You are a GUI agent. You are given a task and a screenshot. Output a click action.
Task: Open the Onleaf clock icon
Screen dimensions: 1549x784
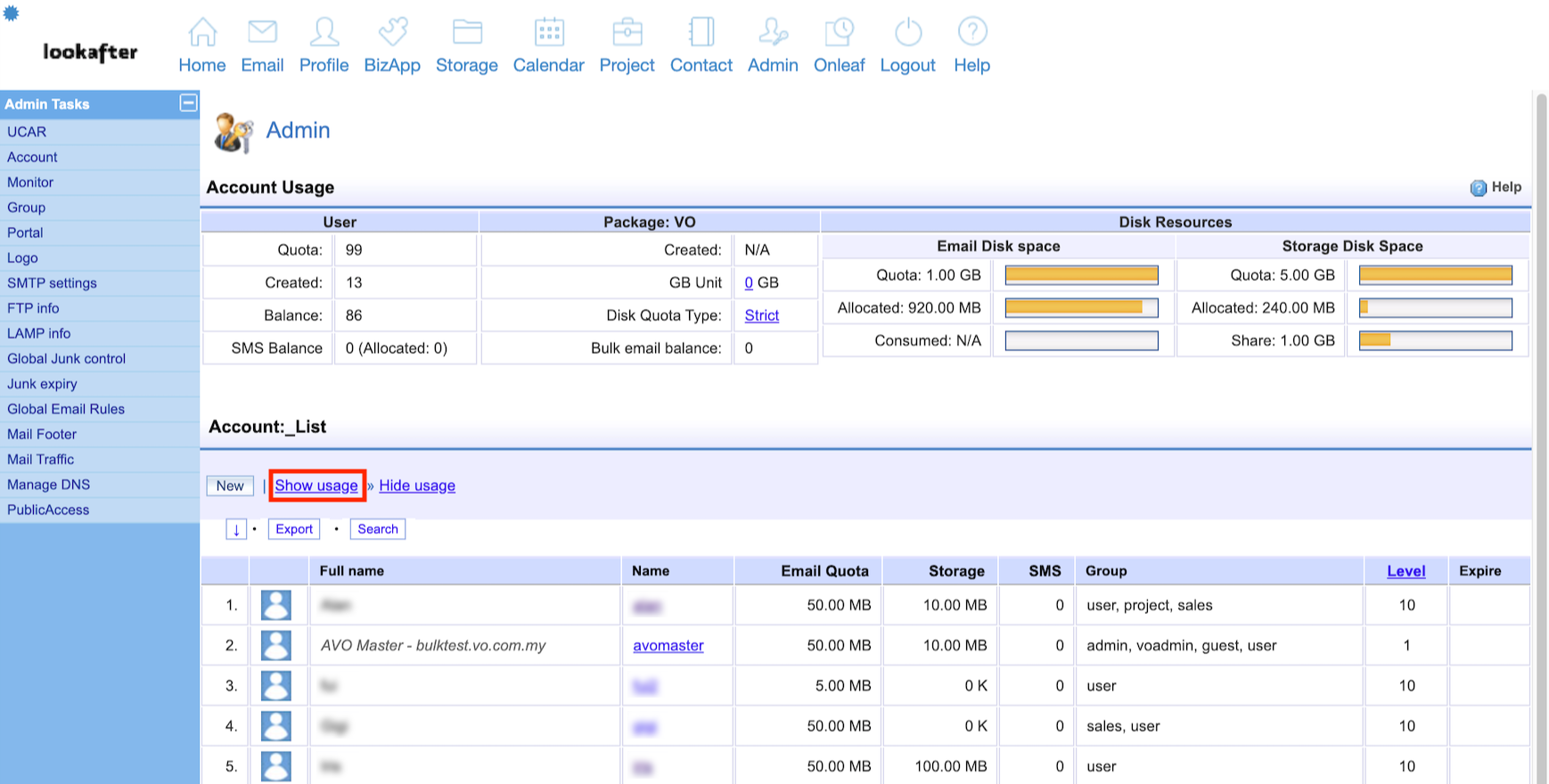click(839, 32)
